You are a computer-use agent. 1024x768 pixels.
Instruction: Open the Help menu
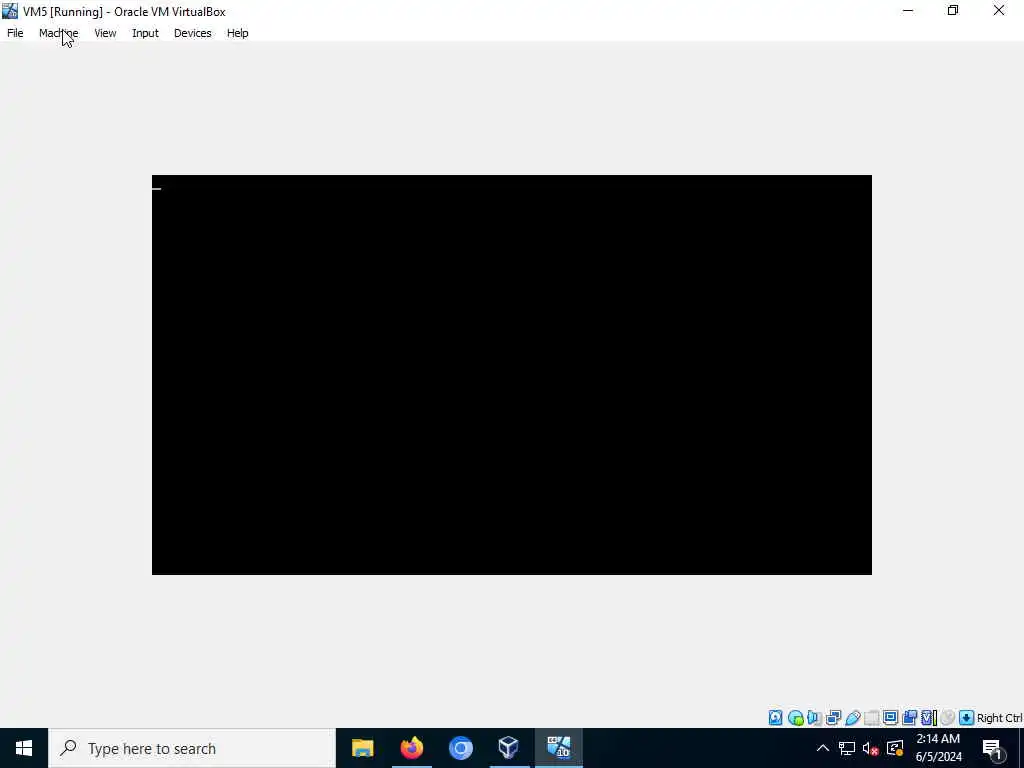point(238,33)
